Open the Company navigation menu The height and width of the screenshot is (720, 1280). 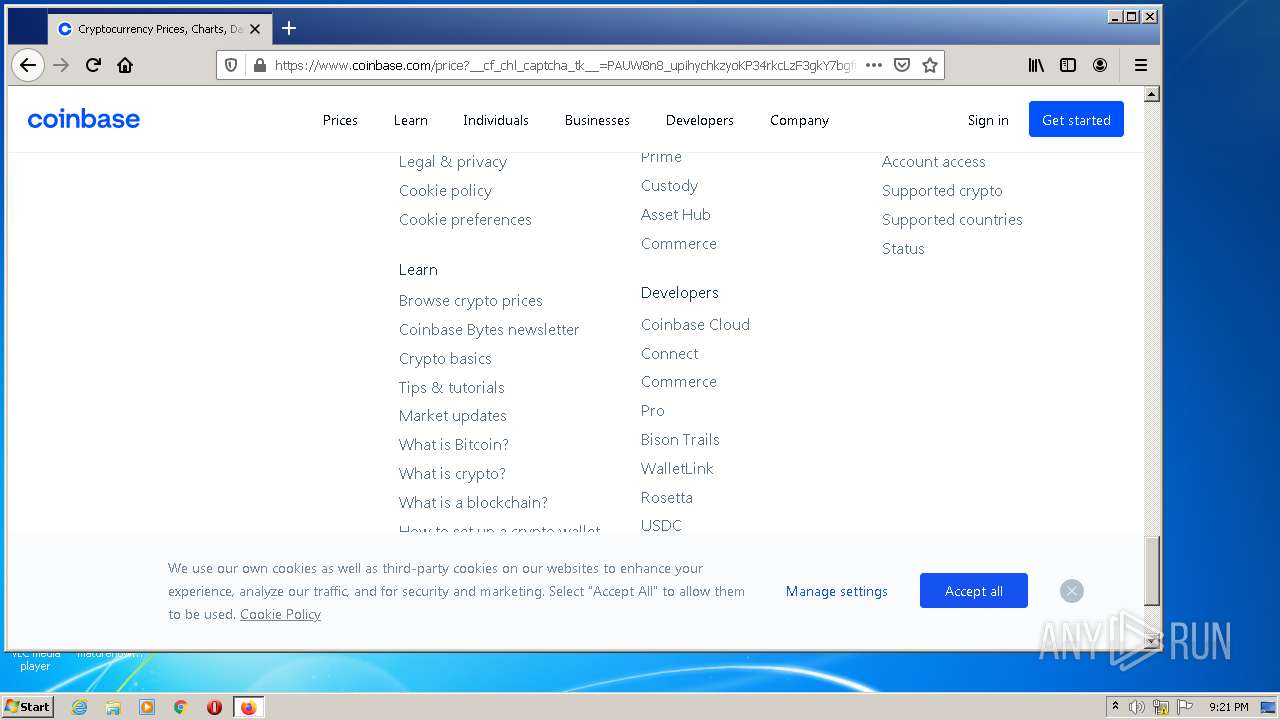pos(799,120)
